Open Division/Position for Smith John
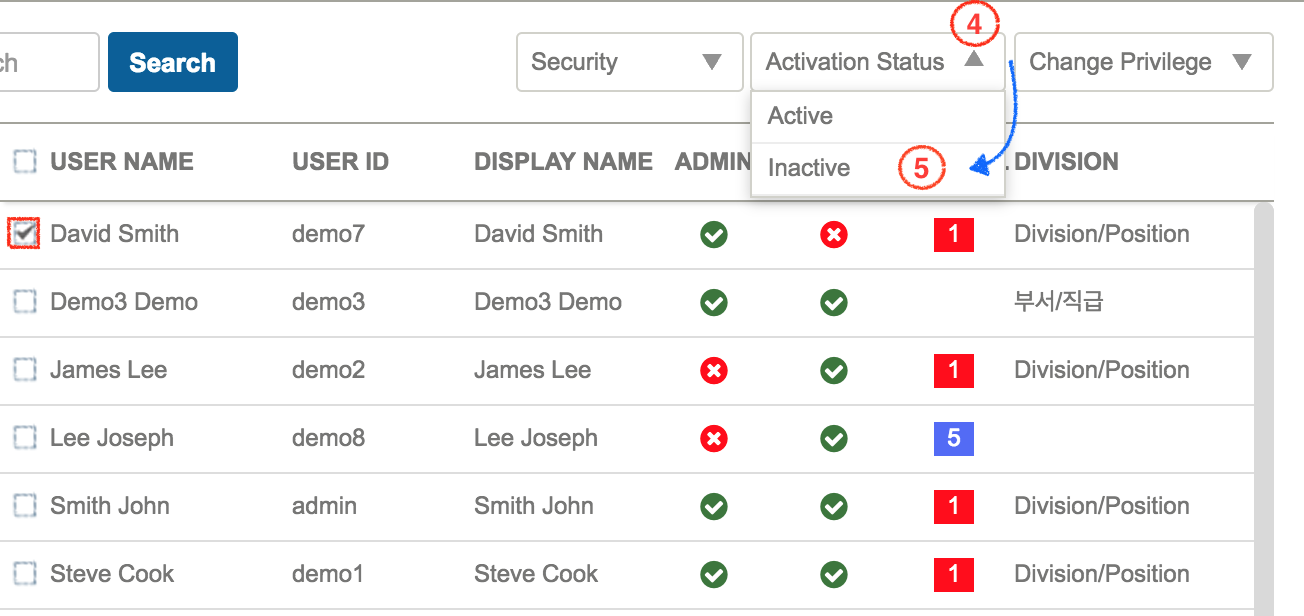Screen dimensions: 1304x616 [x=1101, y=506]
